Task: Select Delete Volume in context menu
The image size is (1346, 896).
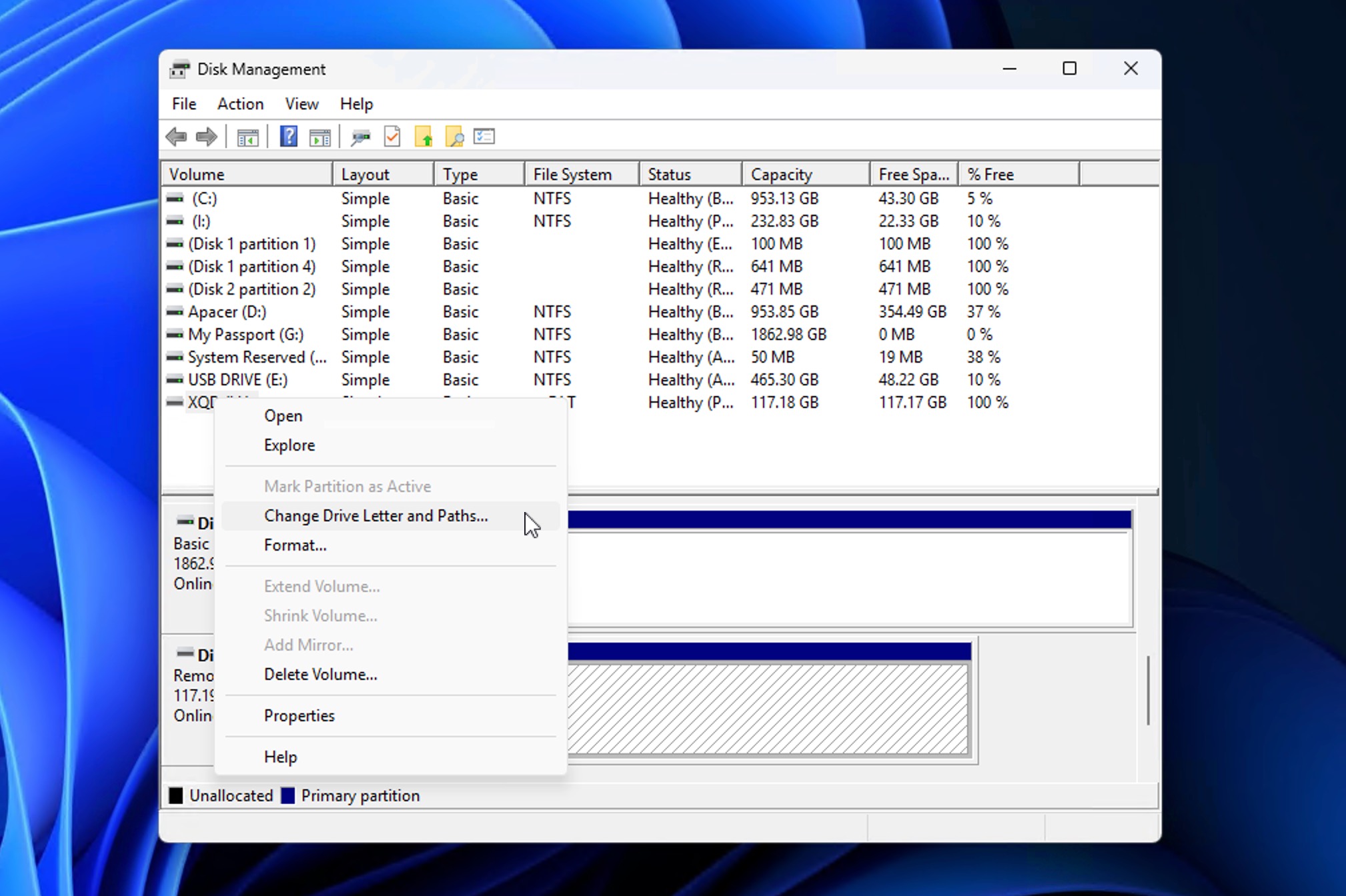Action: [x=320, y=675]
